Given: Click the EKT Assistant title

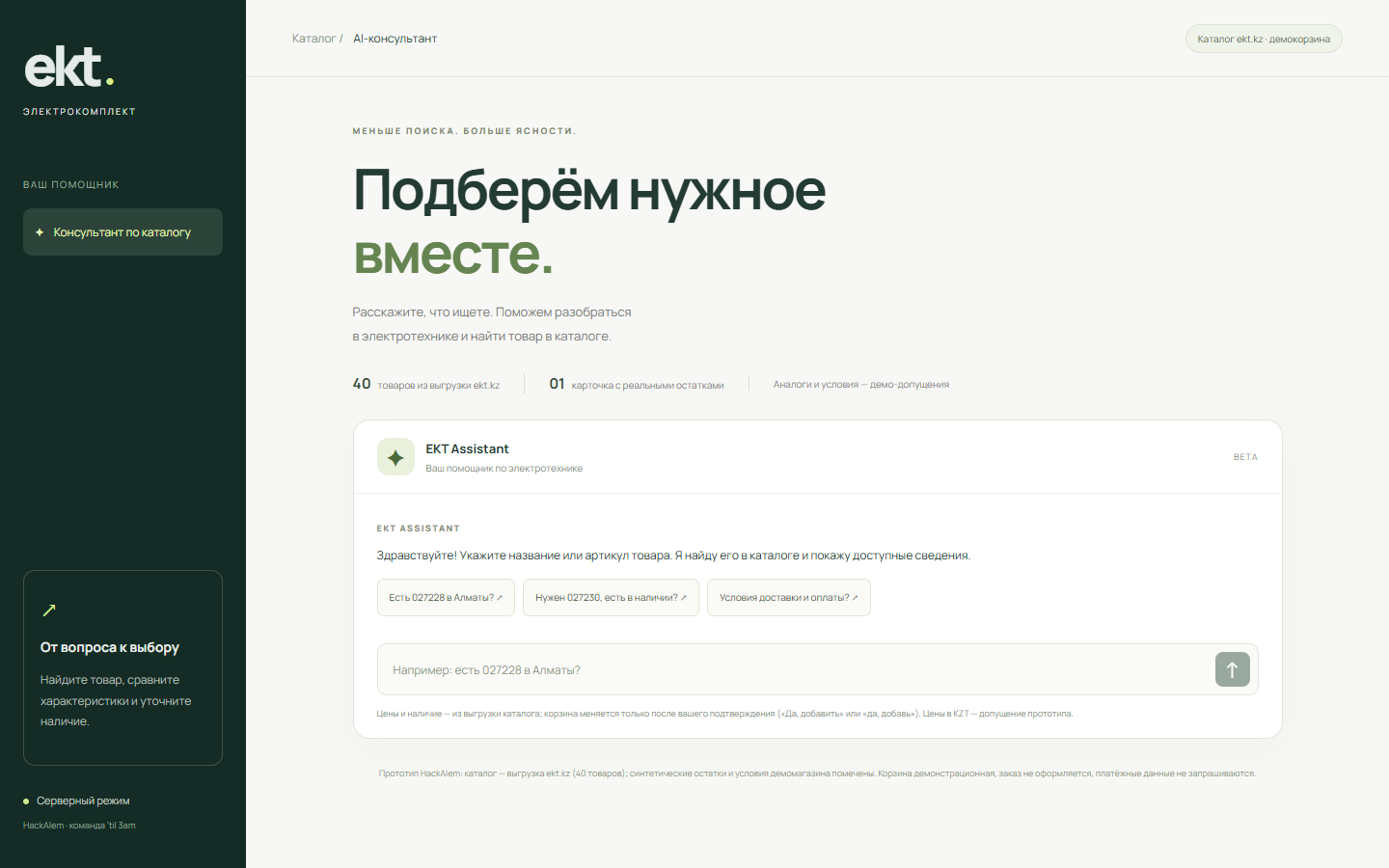Looking at the screenshot, I should pos(467,449).
